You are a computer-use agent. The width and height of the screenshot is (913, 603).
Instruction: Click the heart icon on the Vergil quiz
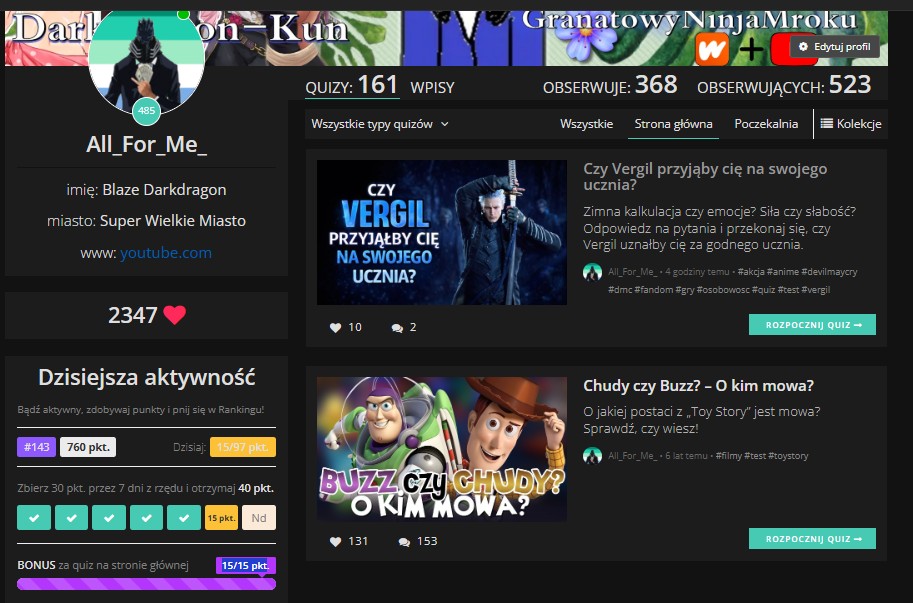[x=335, y=327]
